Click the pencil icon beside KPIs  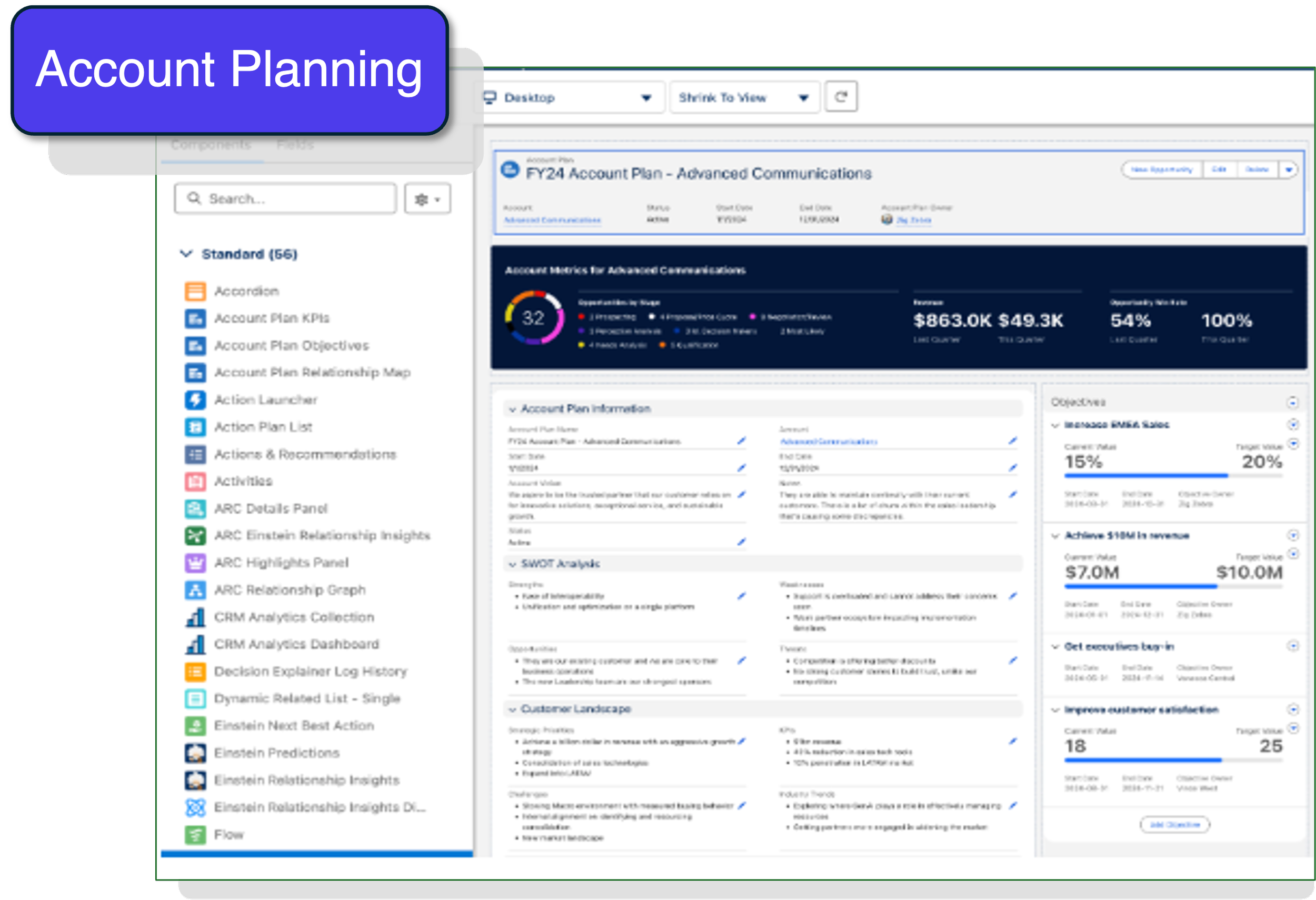[1012, 742]
